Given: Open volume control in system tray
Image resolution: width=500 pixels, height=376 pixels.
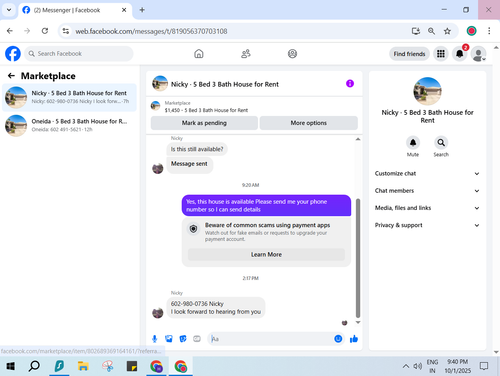Looking at the screenshot, I should coord(418,366).
